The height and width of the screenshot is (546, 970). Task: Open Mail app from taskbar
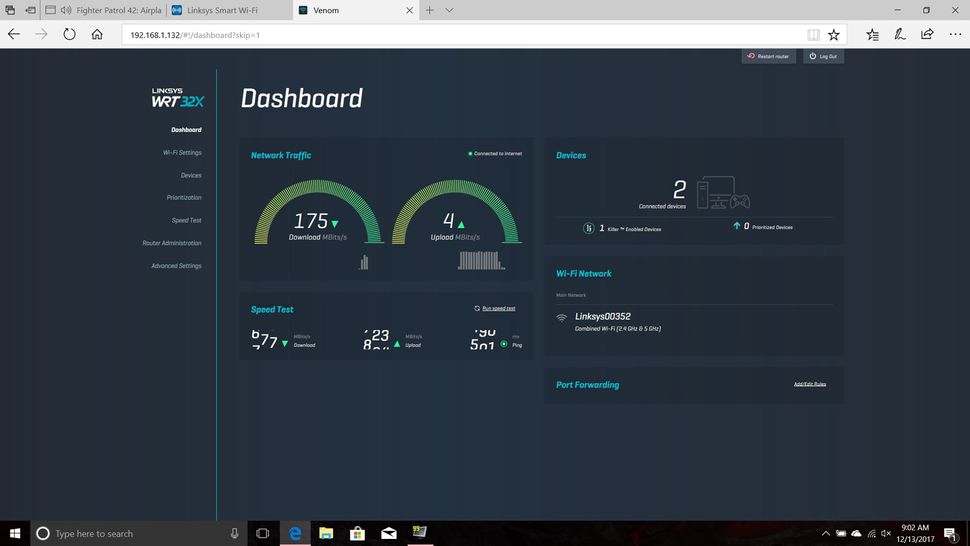click(x=388, y=533)
